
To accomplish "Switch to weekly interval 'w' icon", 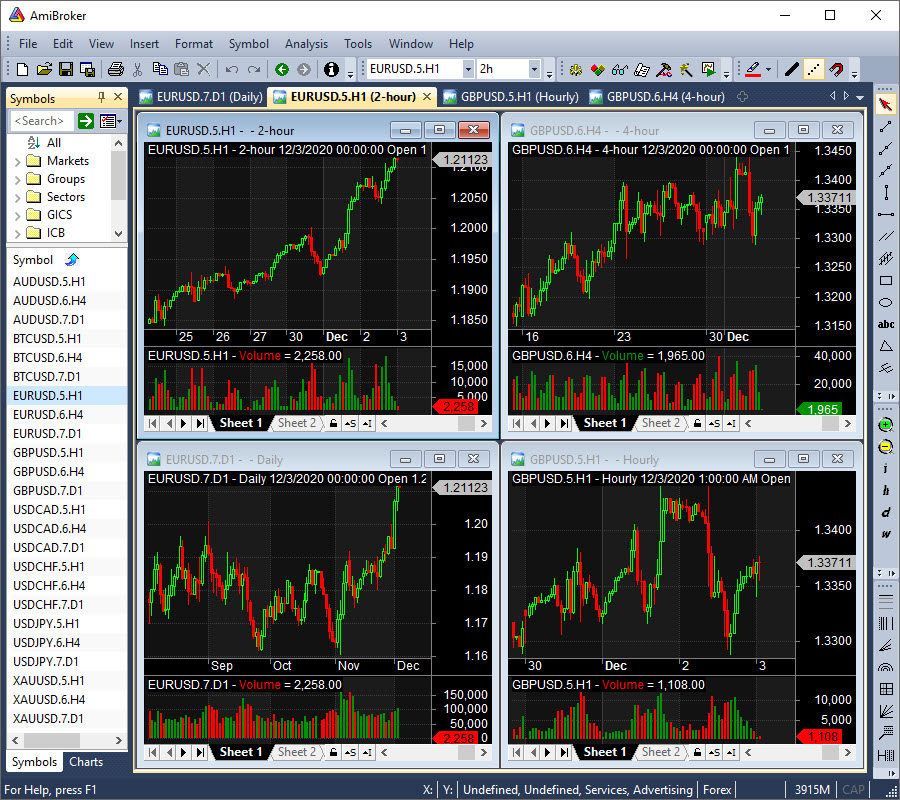I will coord(886,534).
